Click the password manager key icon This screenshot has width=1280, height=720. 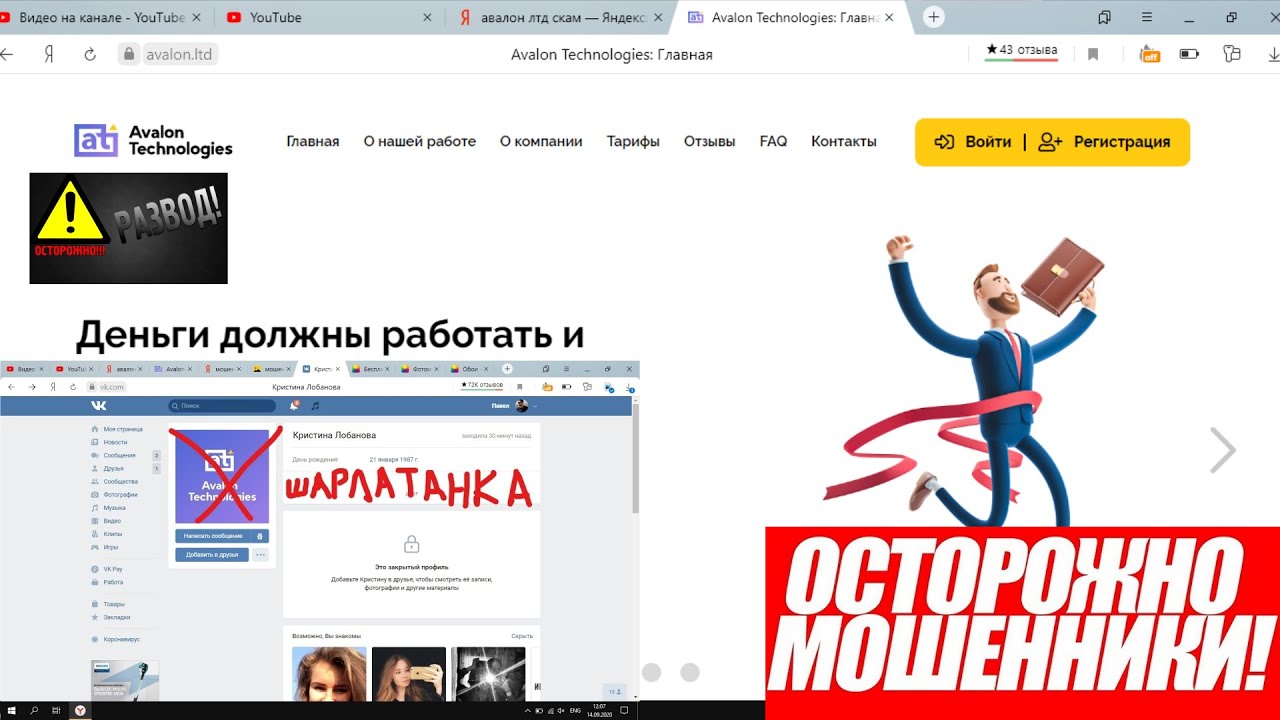click(x=1232, y=54)
